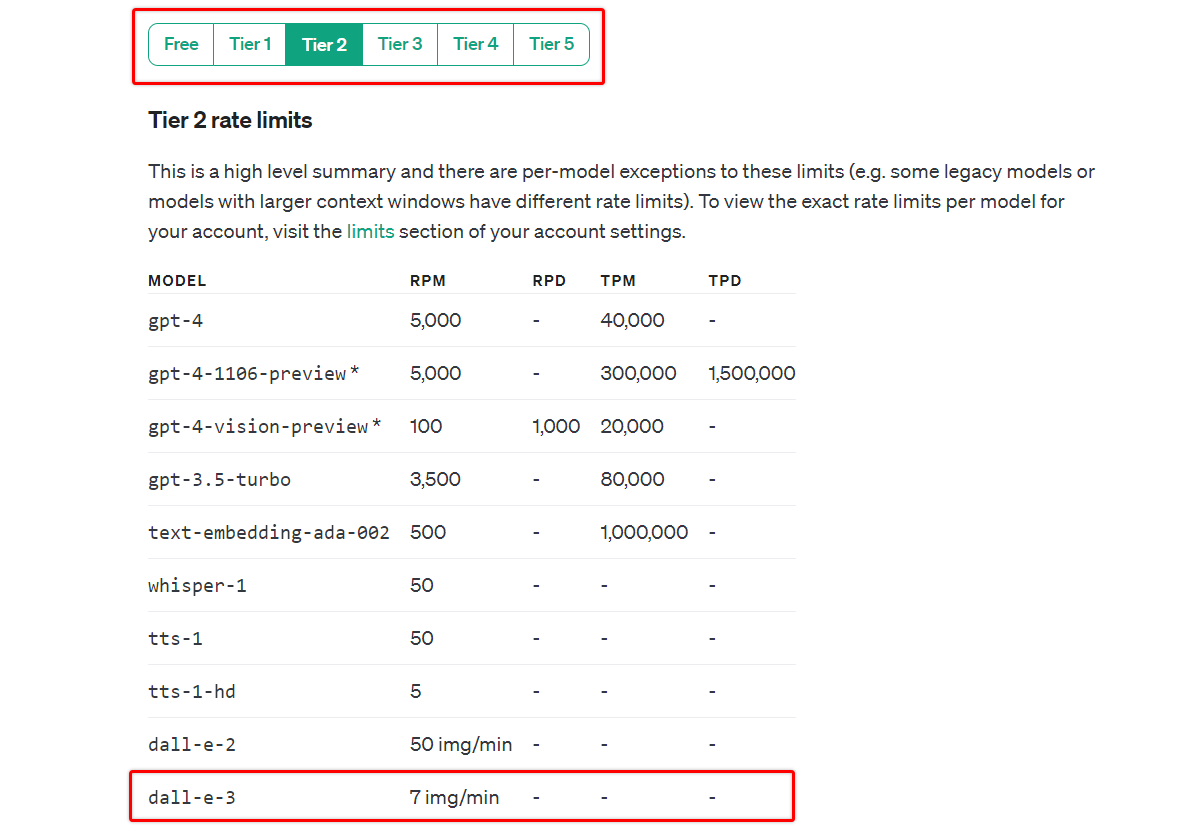
Task: Click the active Tier 2 tab
Action: [x=324, y=44]
